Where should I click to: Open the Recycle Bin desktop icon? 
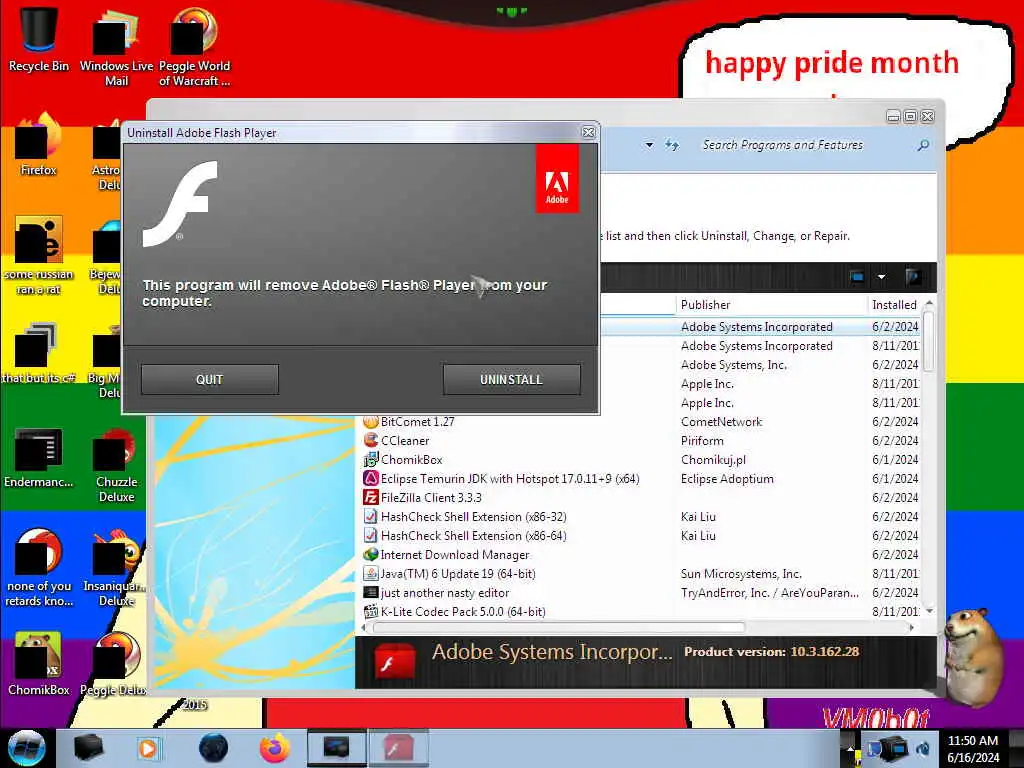pyautogui.click(x=39, y=38)
